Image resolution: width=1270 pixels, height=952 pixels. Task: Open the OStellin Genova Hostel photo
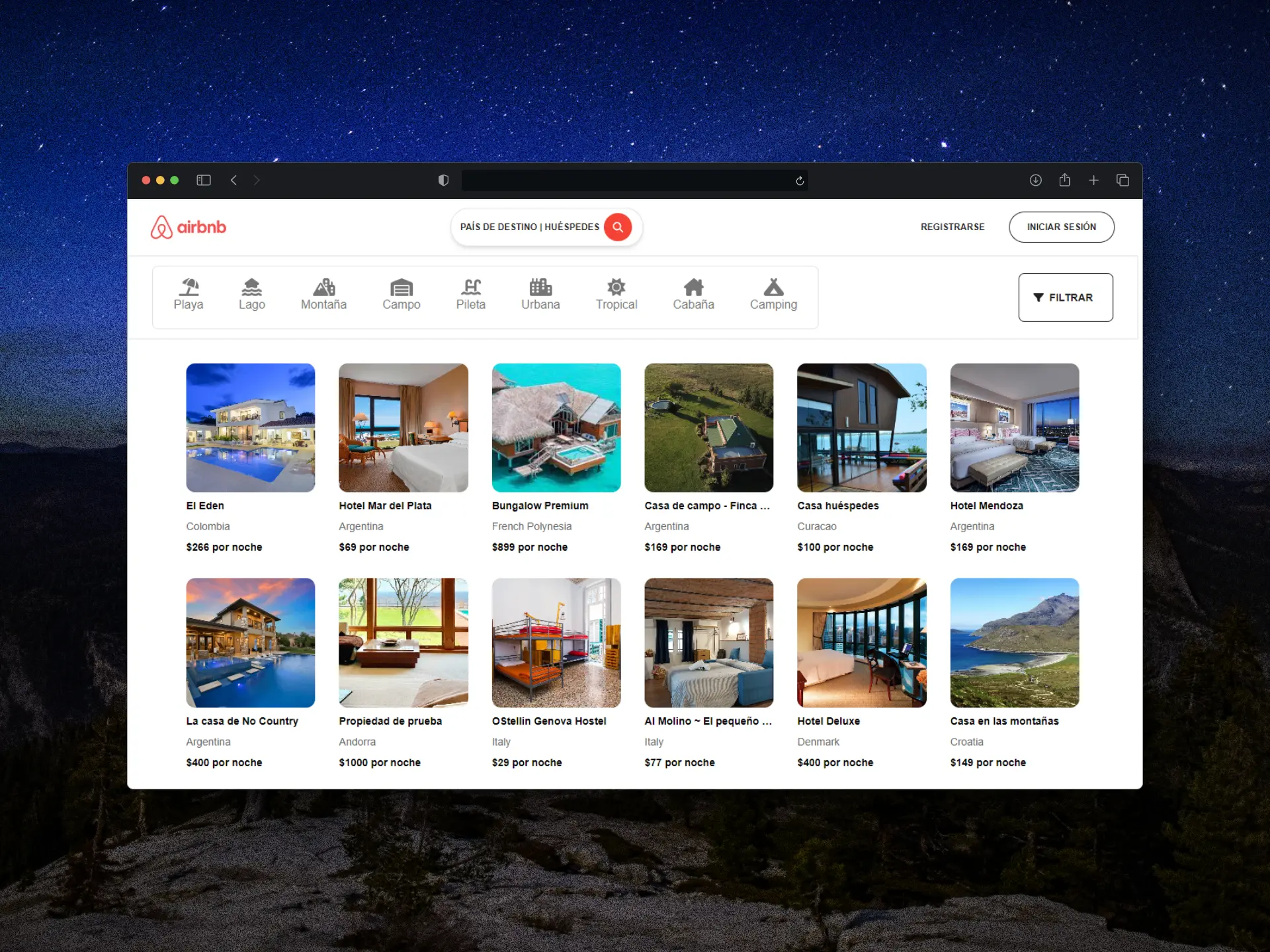pos(556,643)
